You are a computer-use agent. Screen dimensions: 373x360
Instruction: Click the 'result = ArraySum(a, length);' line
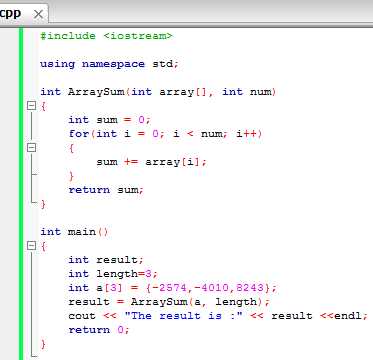click(169, 302)
